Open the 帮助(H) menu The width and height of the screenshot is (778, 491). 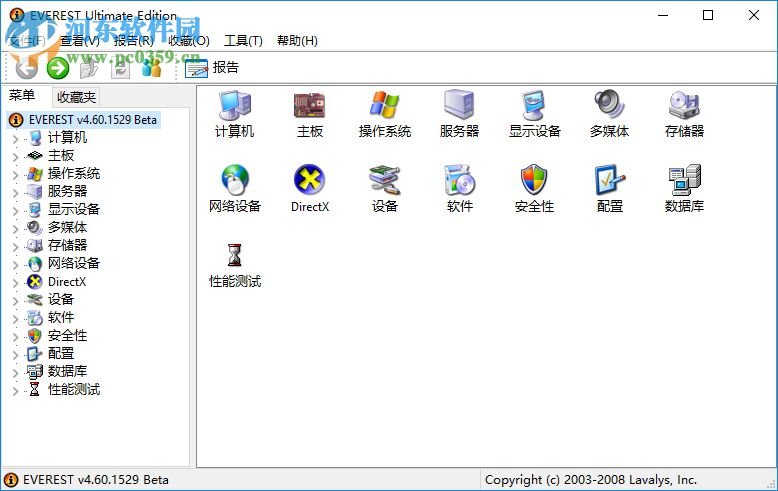pyautogui.click(x=297, y=41)
